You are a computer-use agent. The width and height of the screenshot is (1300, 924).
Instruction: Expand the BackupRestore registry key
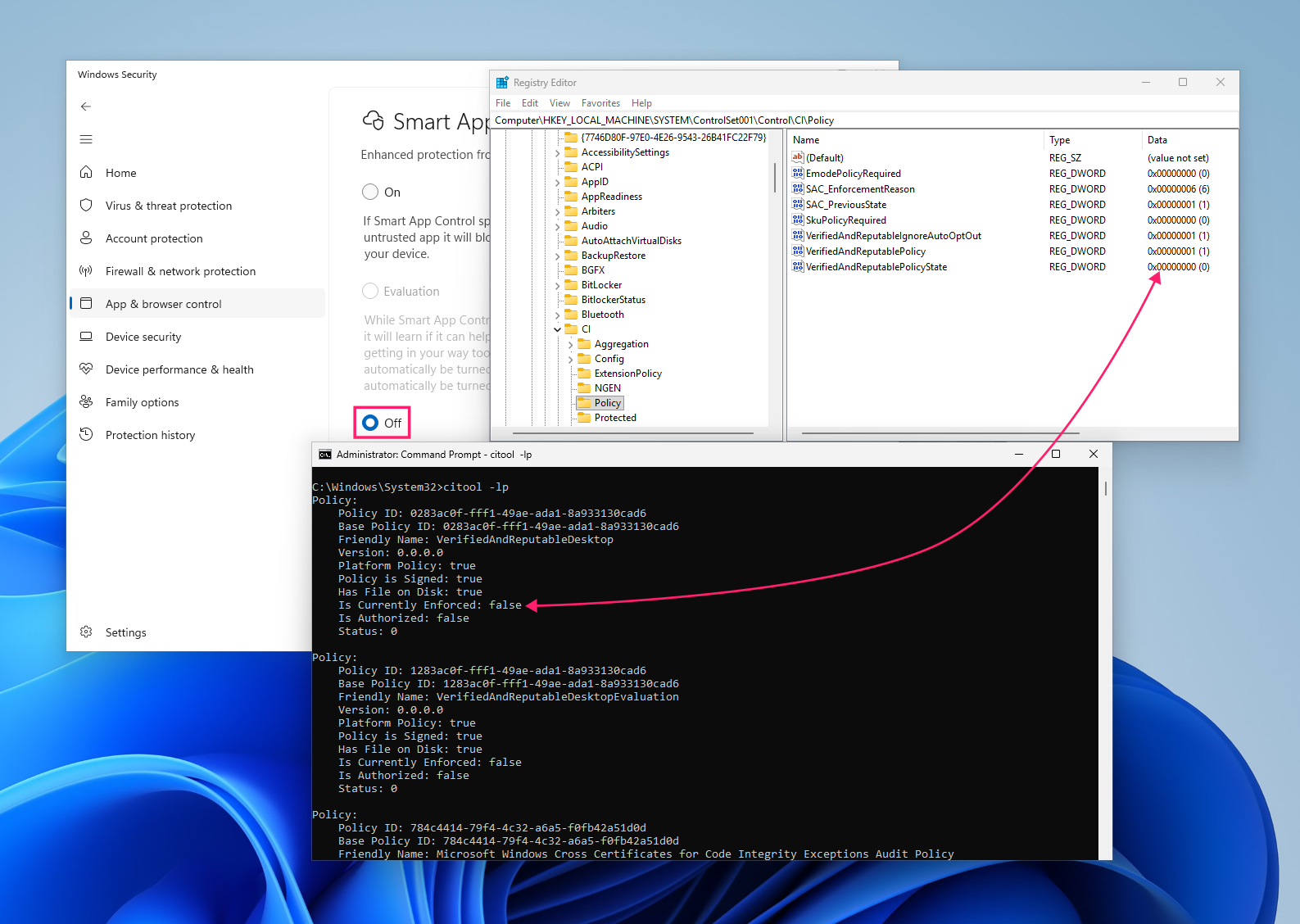(x=558, y=256)
